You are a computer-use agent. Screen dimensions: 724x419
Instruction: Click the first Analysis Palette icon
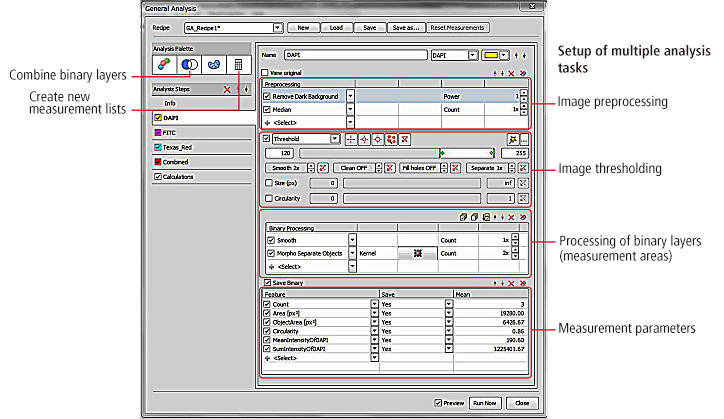pyautogui.click(x=164, y=66)
